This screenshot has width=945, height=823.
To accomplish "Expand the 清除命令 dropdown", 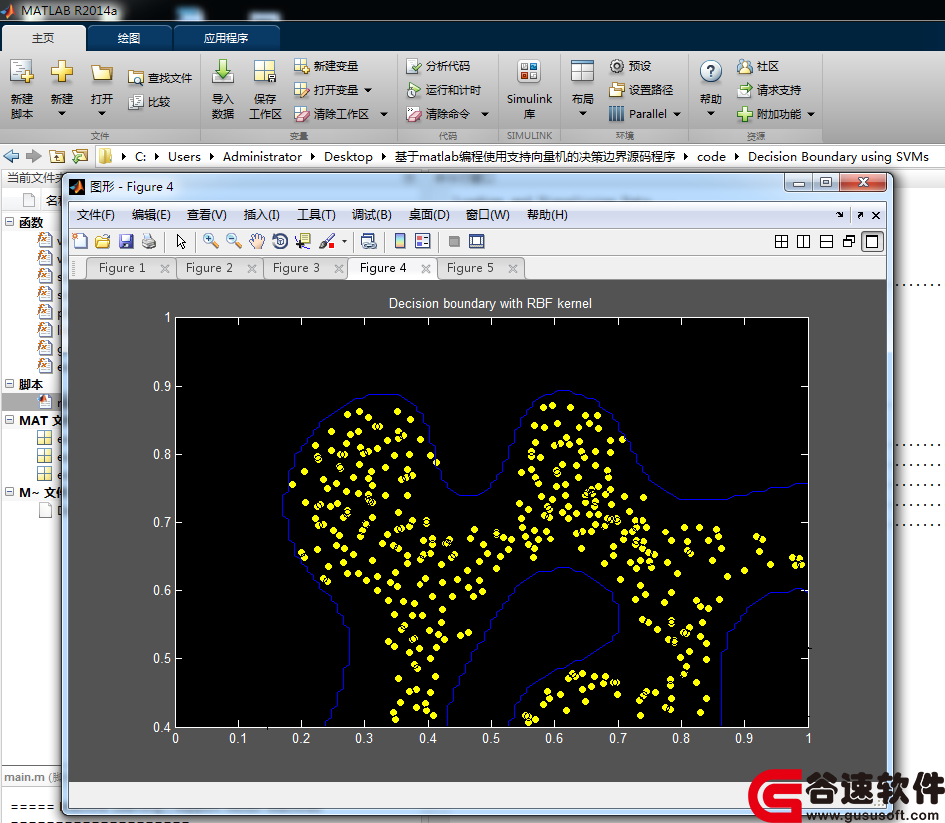I will pos(485,114).
